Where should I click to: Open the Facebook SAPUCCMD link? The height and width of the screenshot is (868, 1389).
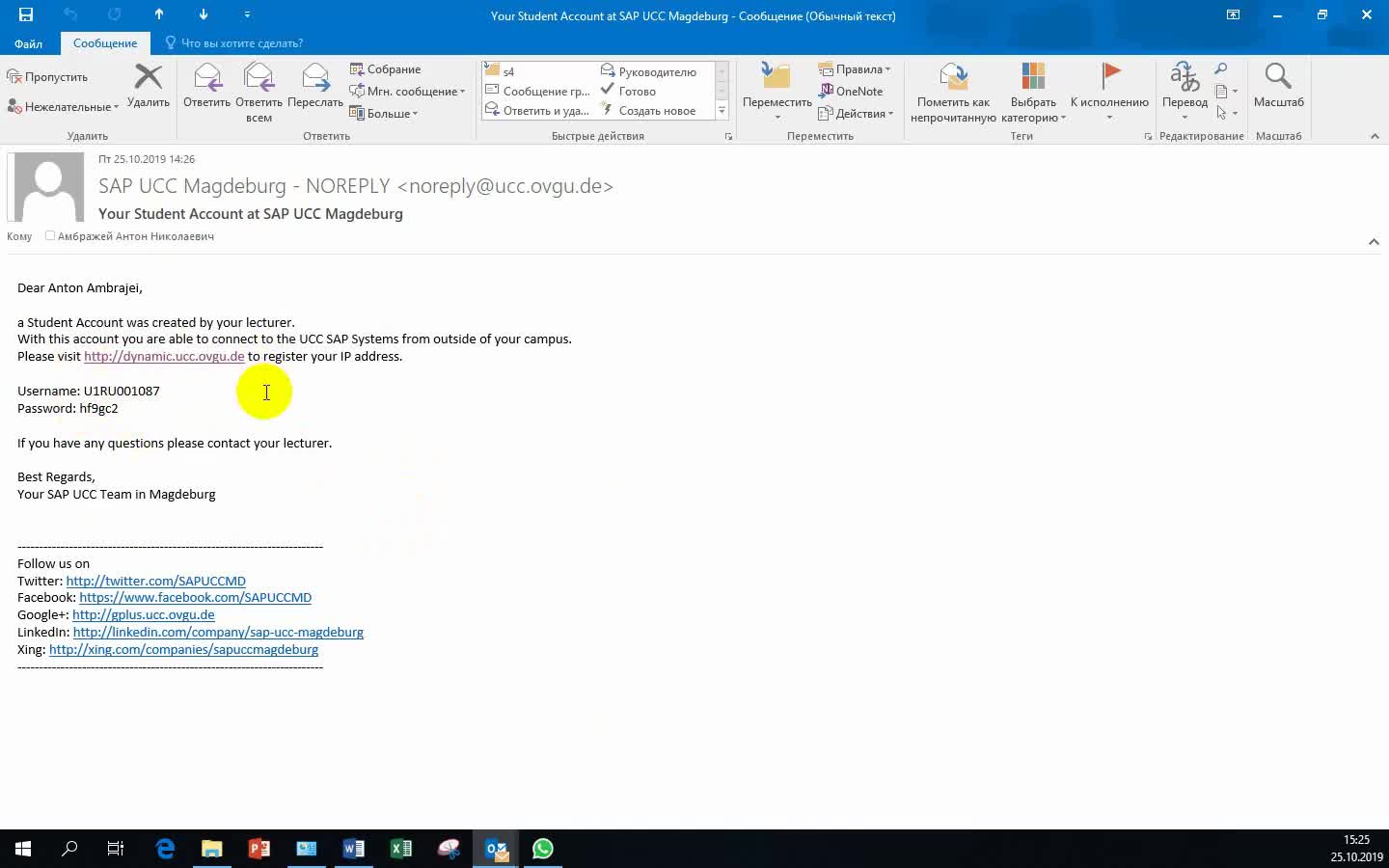pyautogui.click(x=196, y=598)
